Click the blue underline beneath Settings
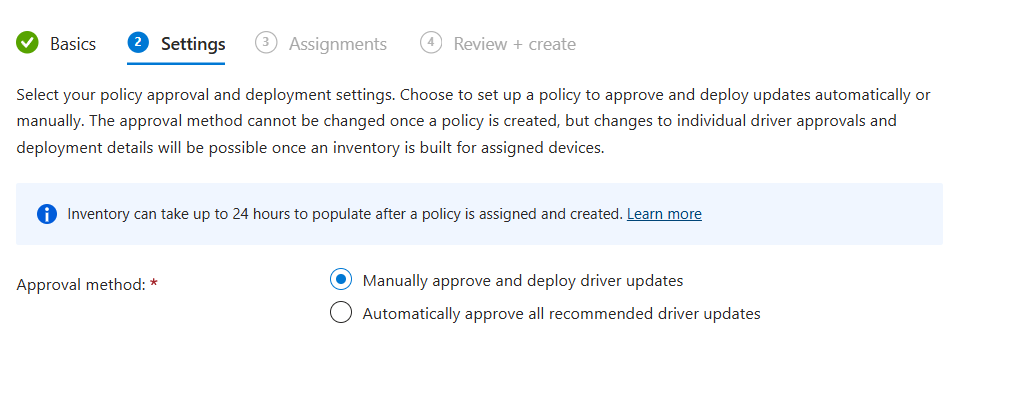This screenshot has width=1022, height=403. click(176, 63)
